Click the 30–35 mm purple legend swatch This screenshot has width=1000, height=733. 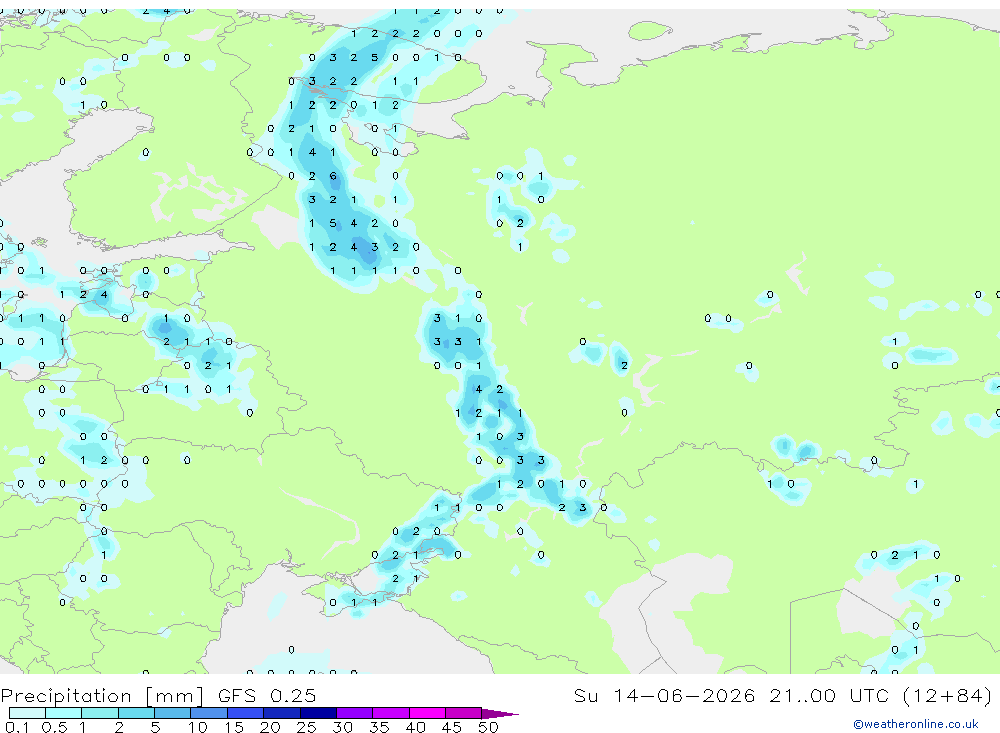coord(355,713)
